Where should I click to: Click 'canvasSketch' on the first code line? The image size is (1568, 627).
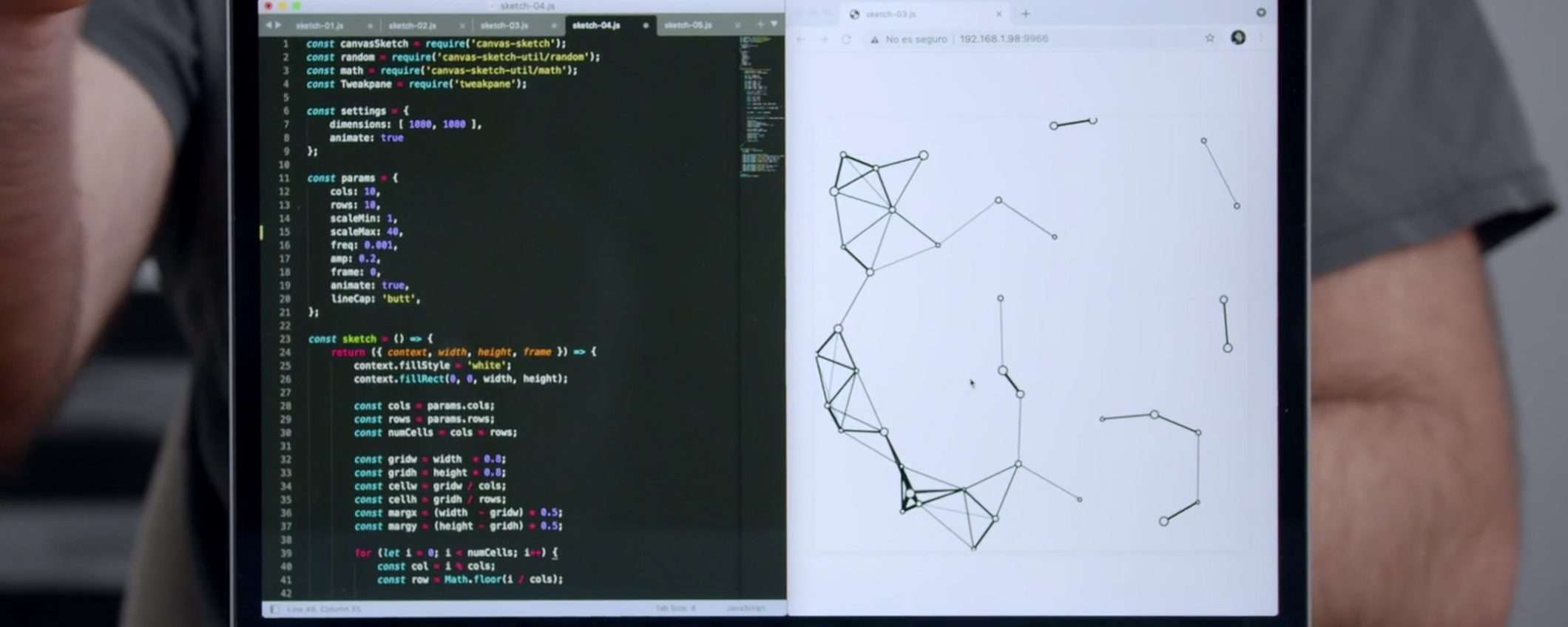(374, 44)
